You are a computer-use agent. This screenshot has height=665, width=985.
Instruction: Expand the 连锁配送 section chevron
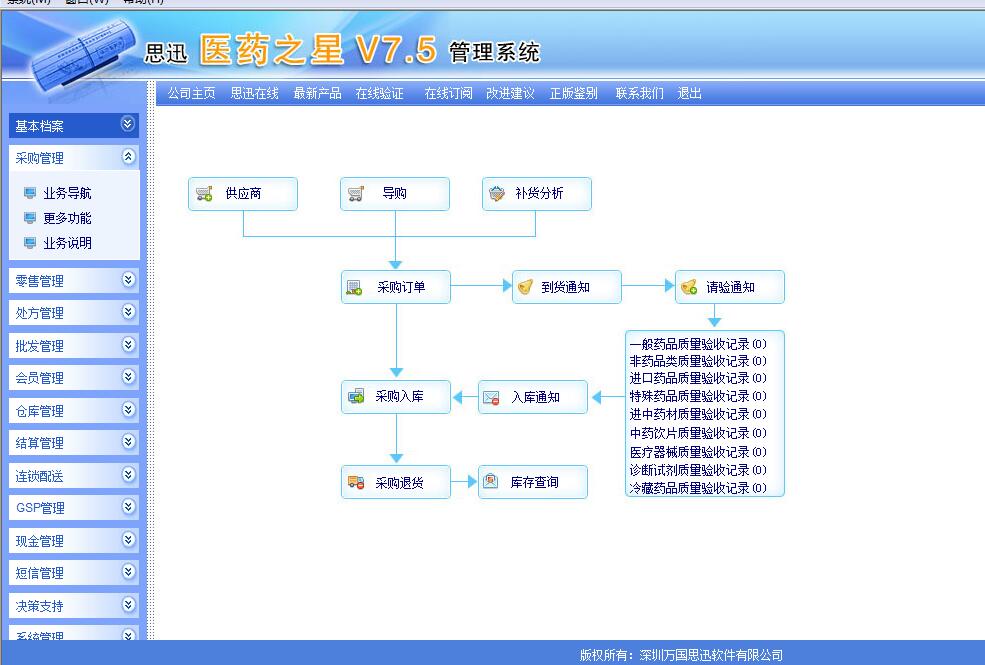click(x=128, y=474)
